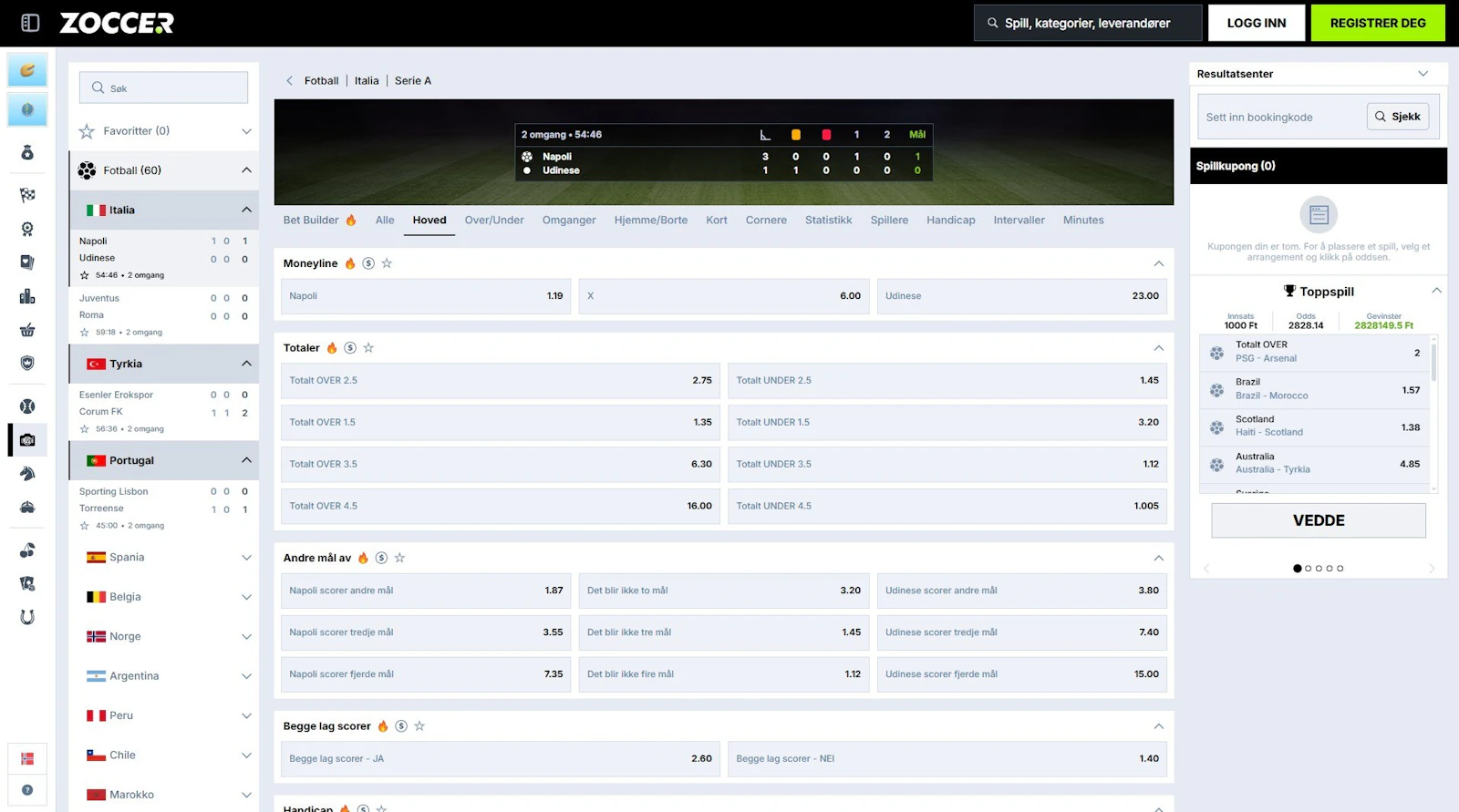Click the REGISTRER DEG button
The image size is (1459, 812).
pos(1378,23)
